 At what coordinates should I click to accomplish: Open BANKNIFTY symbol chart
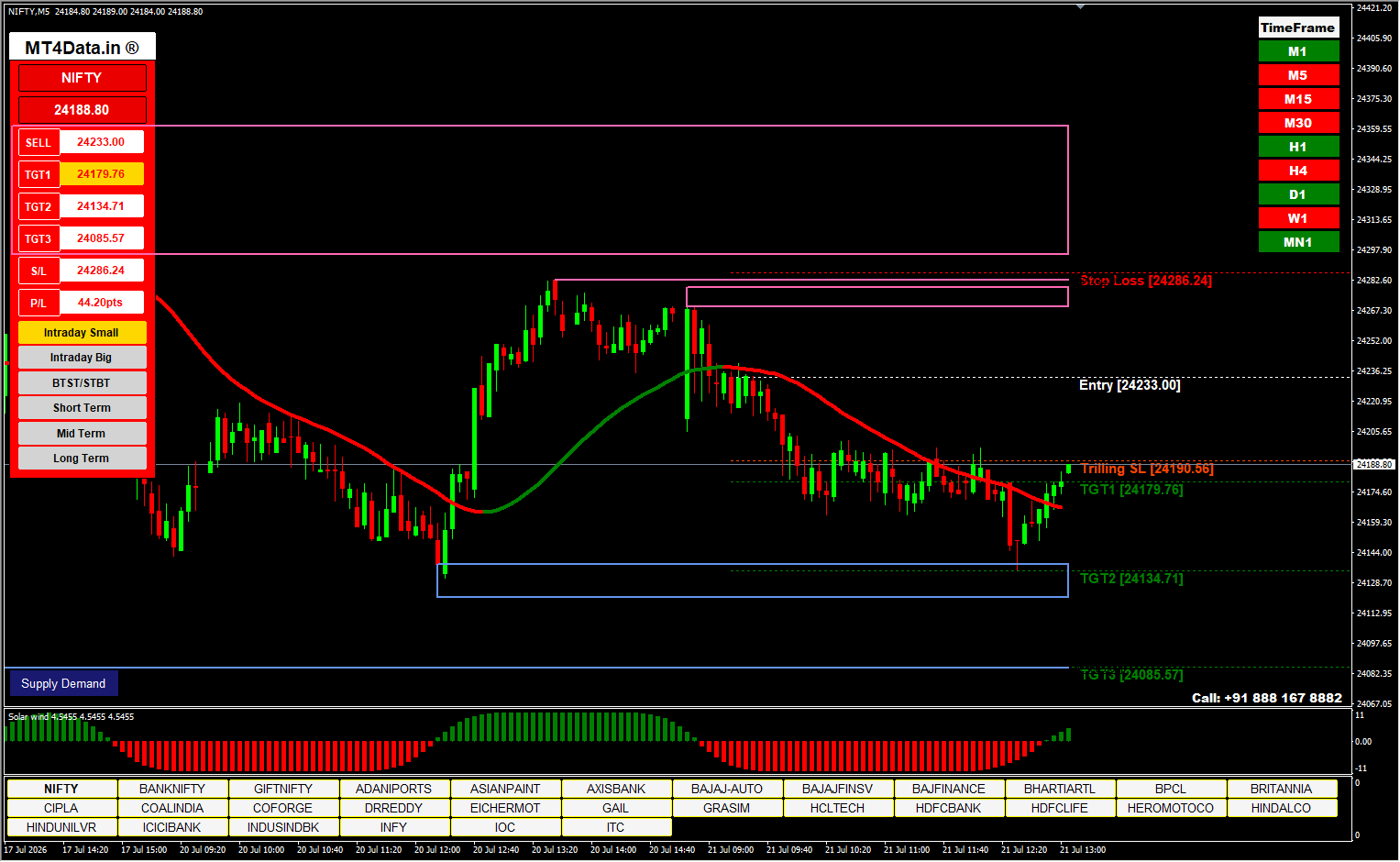pyautogui.click(x=172, y=789)
